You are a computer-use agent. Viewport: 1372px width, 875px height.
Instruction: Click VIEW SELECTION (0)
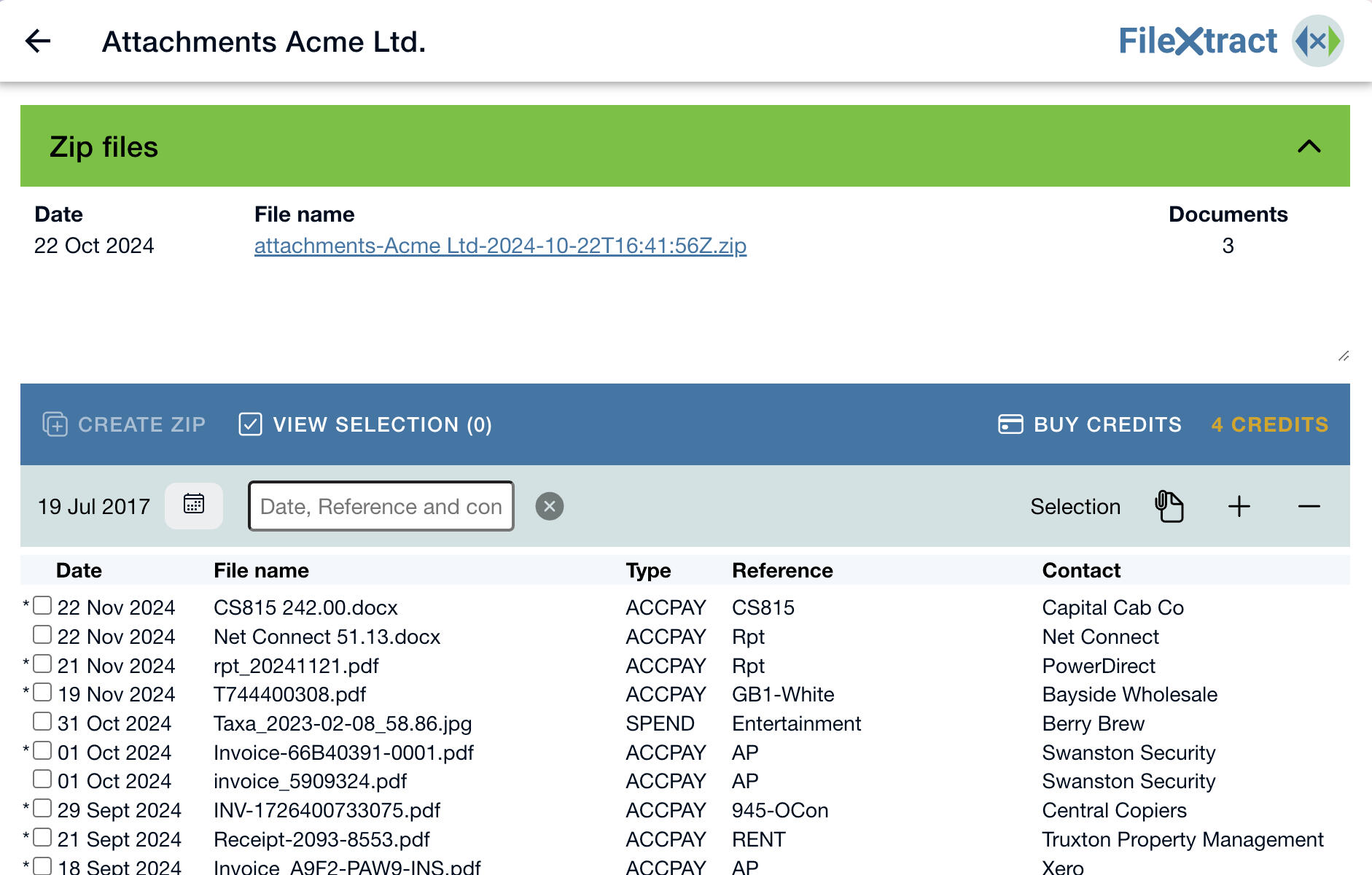[382, 424]
